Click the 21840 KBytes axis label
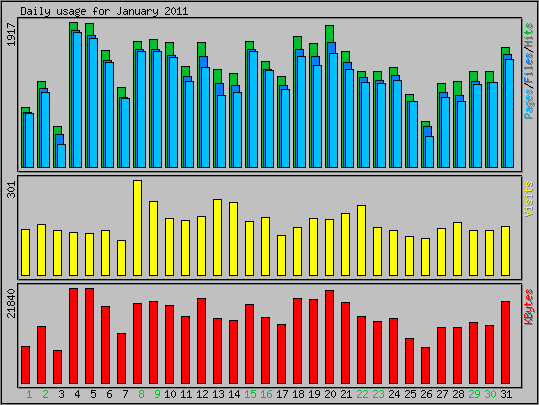The height and width of the screenshot is (405, 539). click(x=11, y=304)
